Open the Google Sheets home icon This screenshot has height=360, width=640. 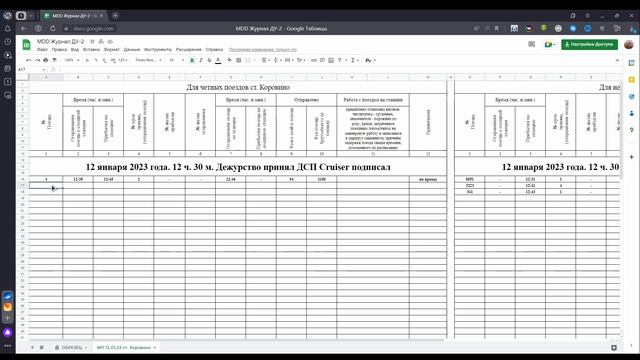pos(27,44)
